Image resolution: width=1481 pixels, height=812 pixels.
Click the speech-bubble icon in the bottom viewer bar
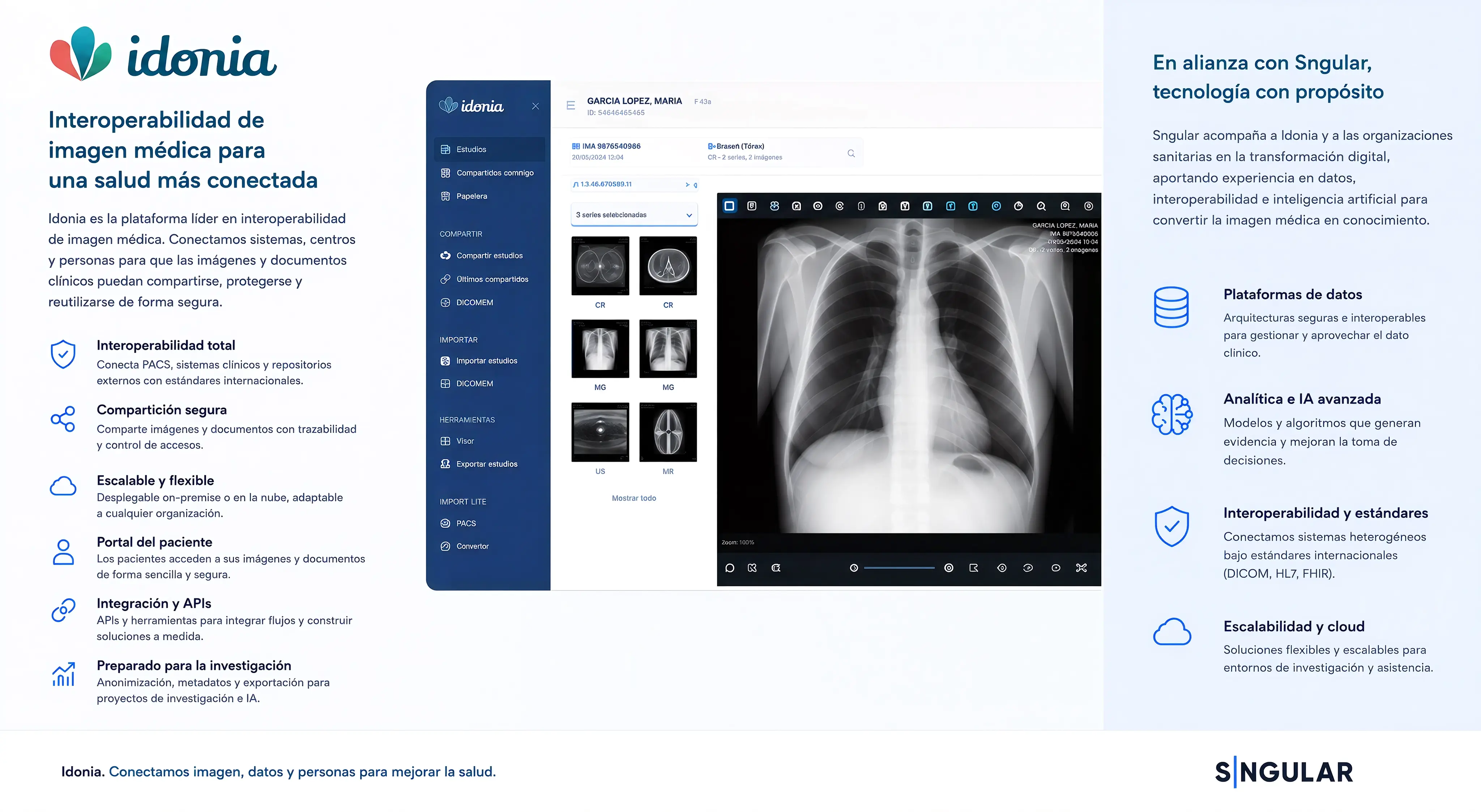(x=730, y=568)
